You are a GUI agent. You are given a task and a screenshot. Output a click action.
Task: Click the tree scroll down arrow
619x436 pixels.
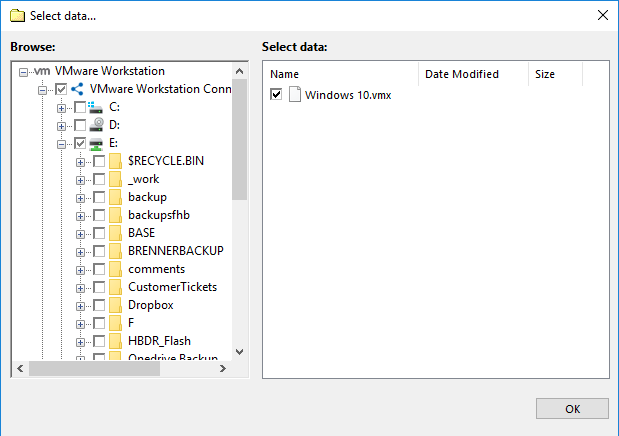239,351
